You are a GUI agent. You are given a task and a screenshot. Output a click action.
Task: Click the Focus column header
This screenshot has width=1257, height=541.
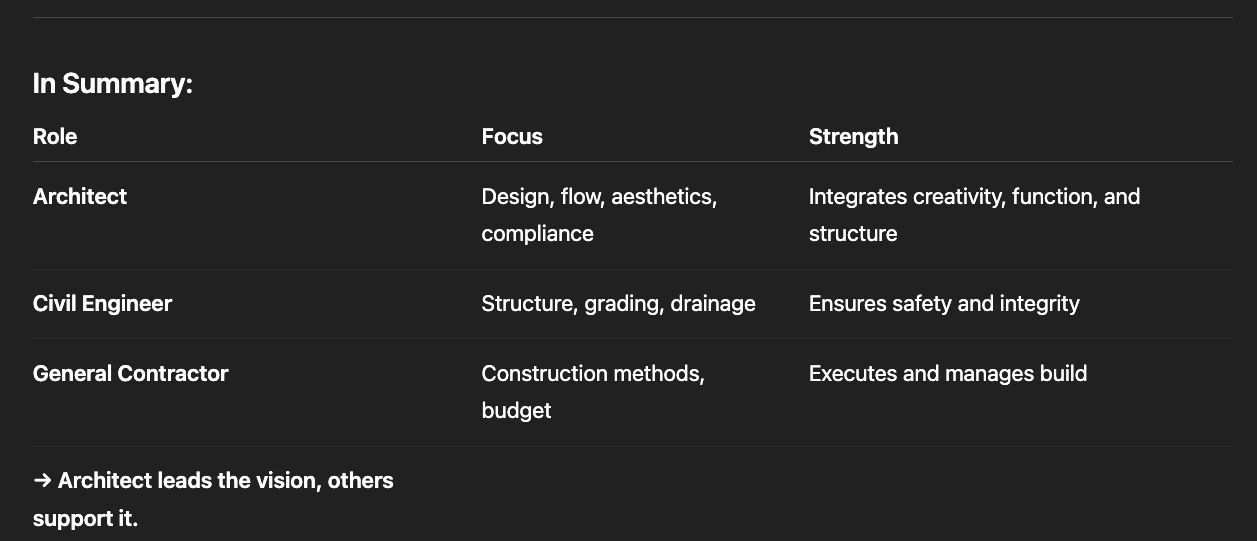512,137
